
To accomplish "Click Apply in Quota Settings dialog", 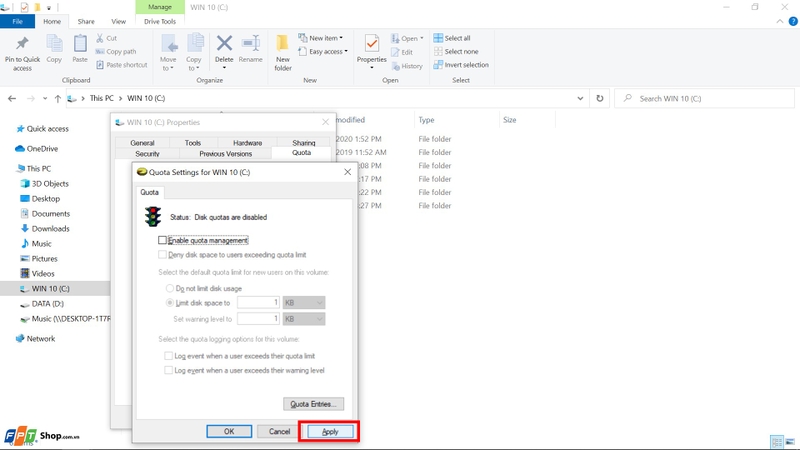I will pyautogui.click(x=330, y=431).
